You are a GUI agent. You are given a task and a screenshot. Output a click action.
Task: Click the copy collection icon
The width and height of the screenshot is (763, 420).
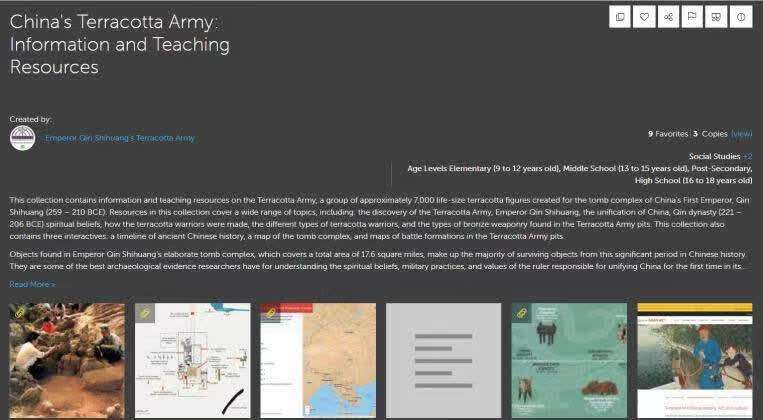click(620, 17)
